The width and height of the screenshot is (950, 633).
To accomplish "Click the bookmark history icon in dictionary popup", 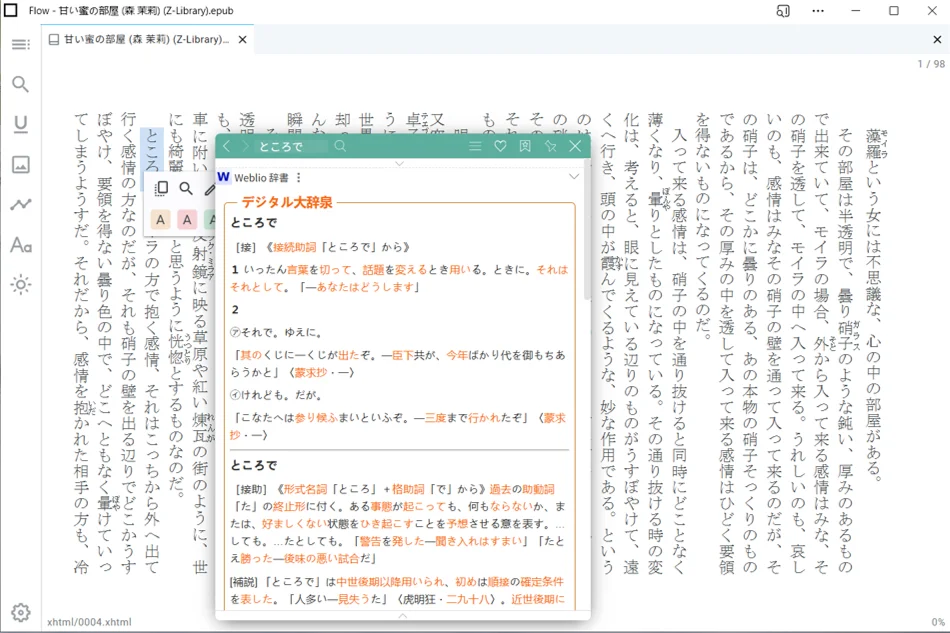I will coord(525,146).
